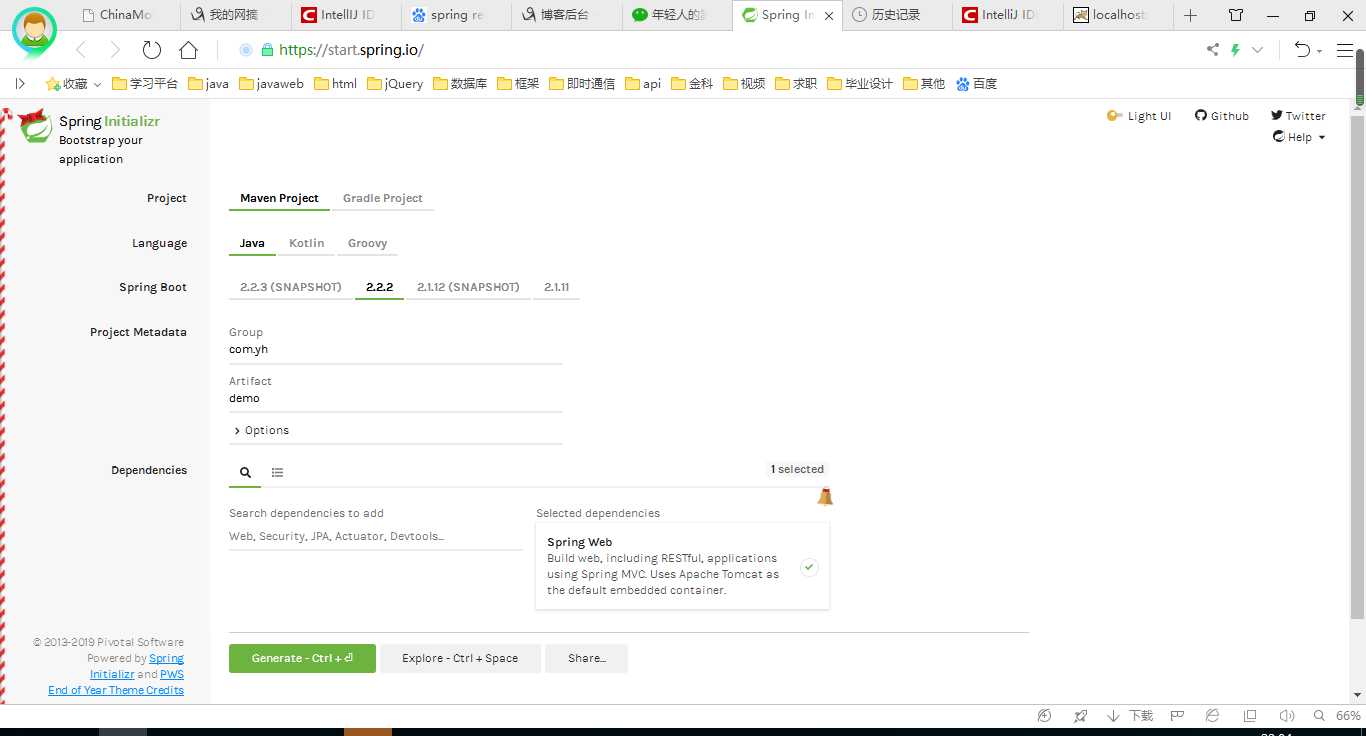Select Spring Boot 2.1.12 (SNAPSHOT)
This screenshot has height=736, width=1366.
(468, 288)
